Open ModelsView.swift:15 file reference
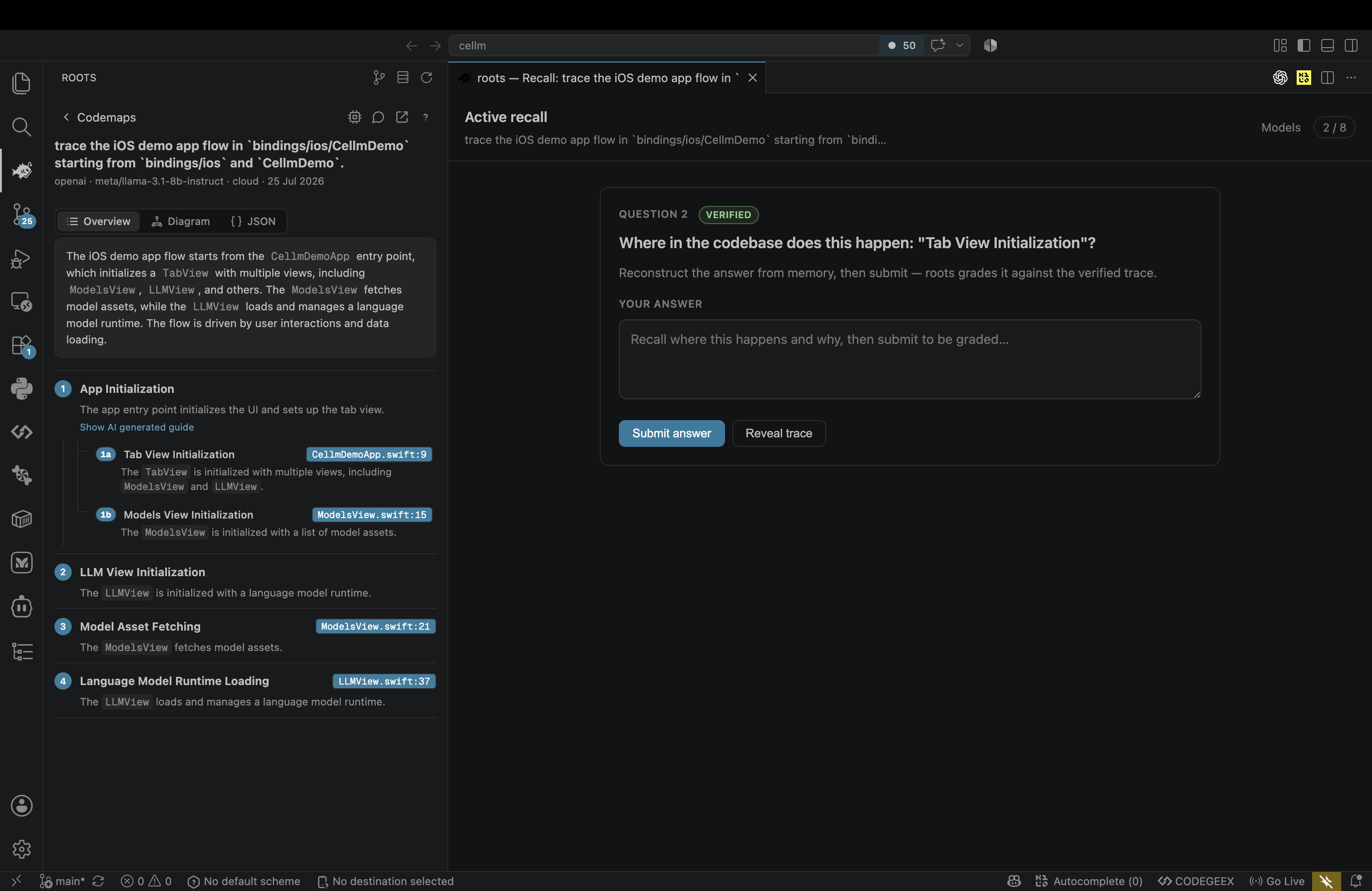The image size is (1372, 891). [x=372, y=514]
